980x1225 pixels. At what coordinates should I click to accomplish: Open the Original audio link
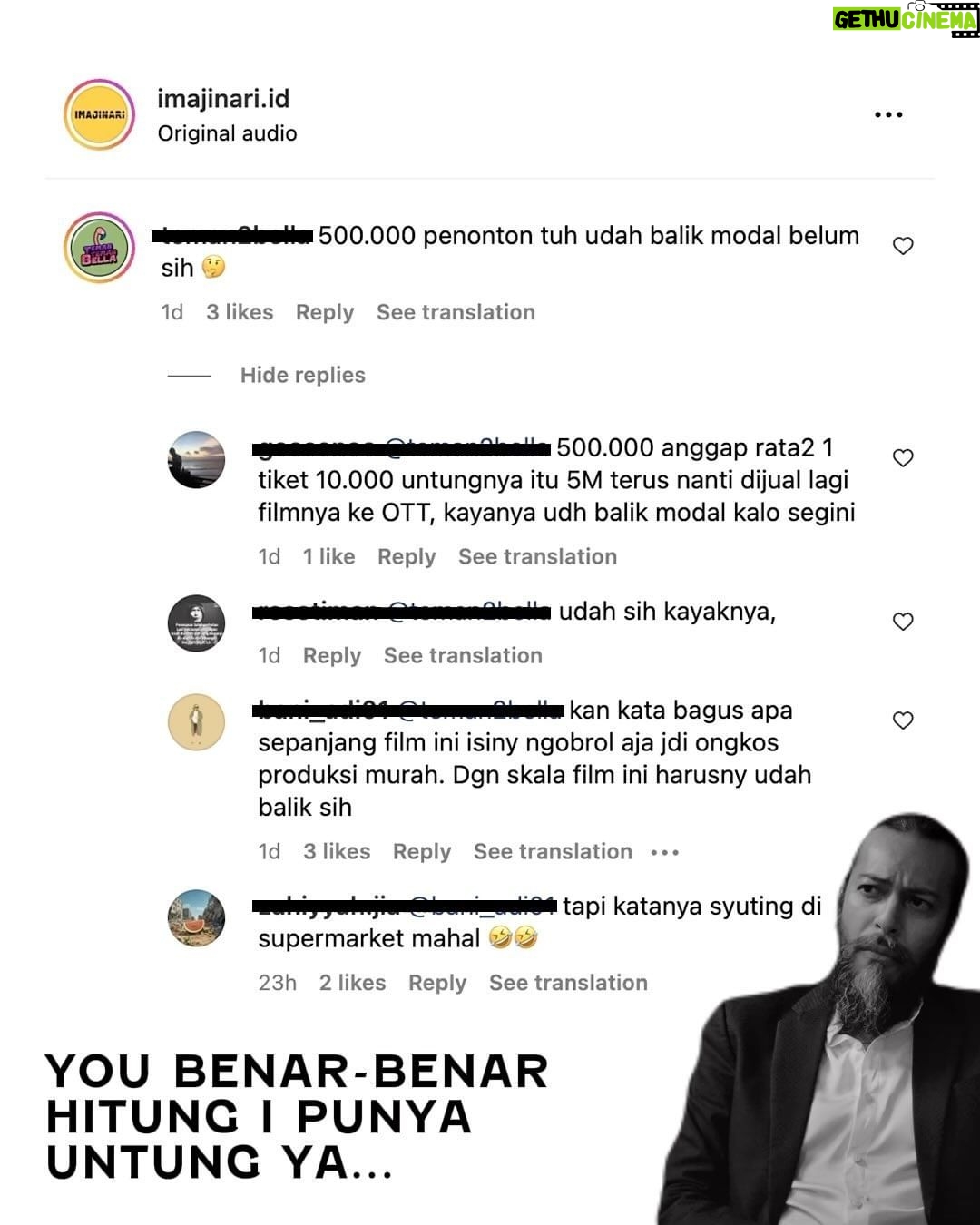point(227,133)
